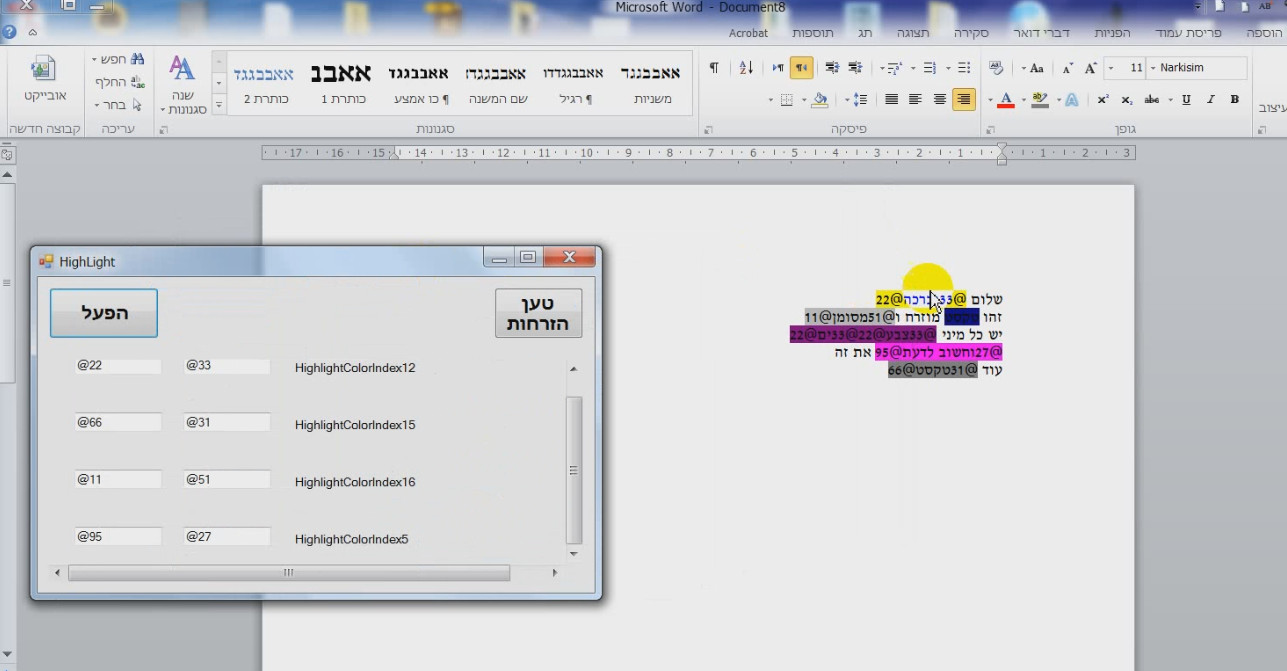Click the @22 field in HighlightColorIndex12 row
This screenshot has height=671, width=1287.
click(118, 366)
